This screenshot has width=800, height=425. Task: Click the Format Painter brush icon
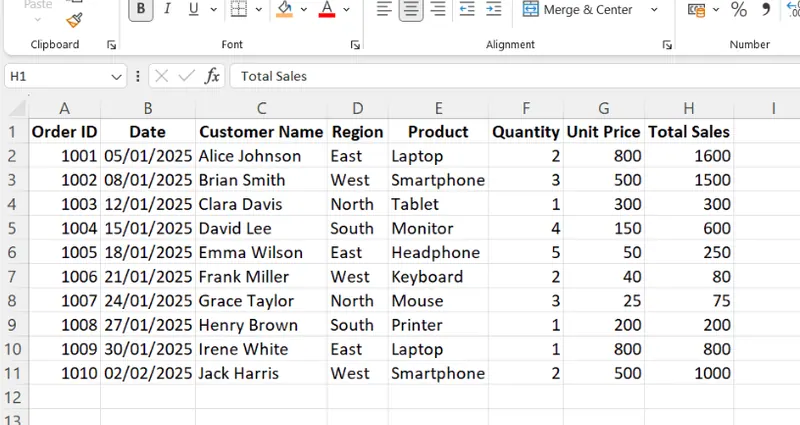click(76, 20)
